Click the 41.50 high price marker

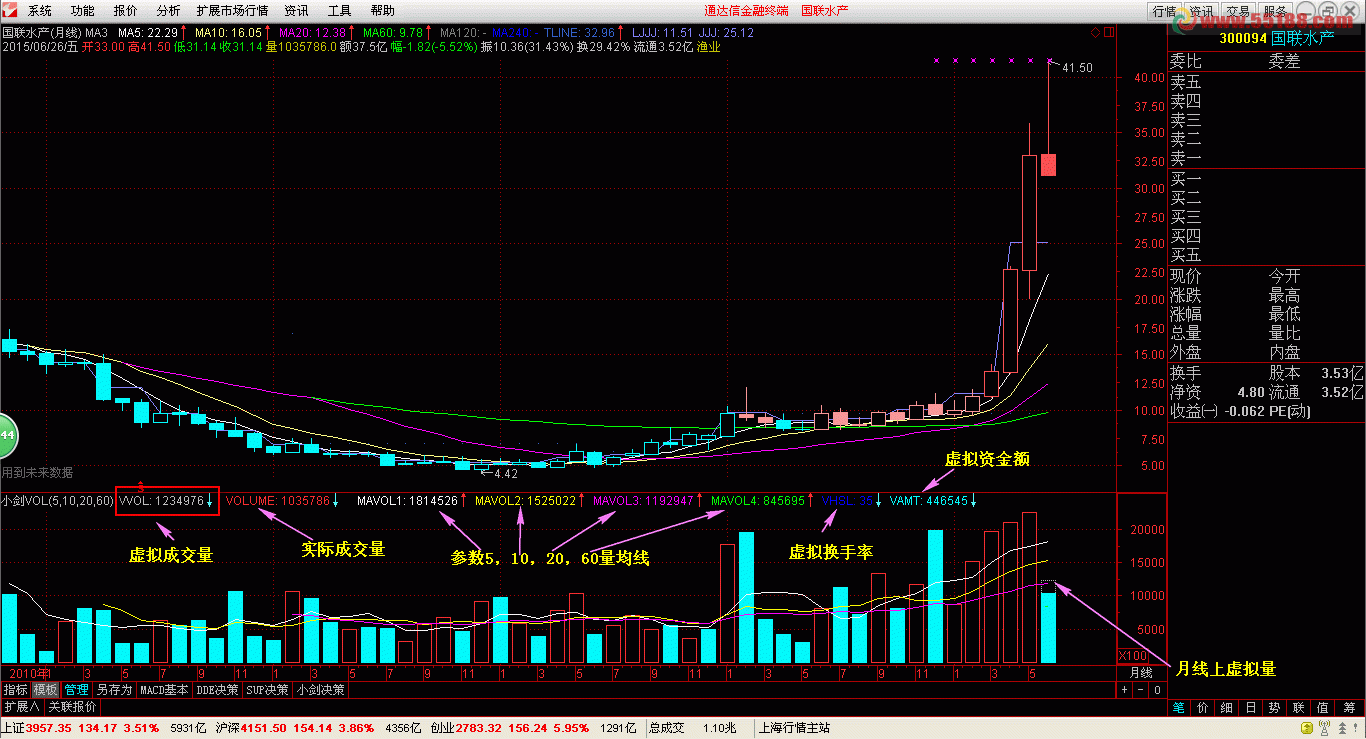coord(1077,68)
